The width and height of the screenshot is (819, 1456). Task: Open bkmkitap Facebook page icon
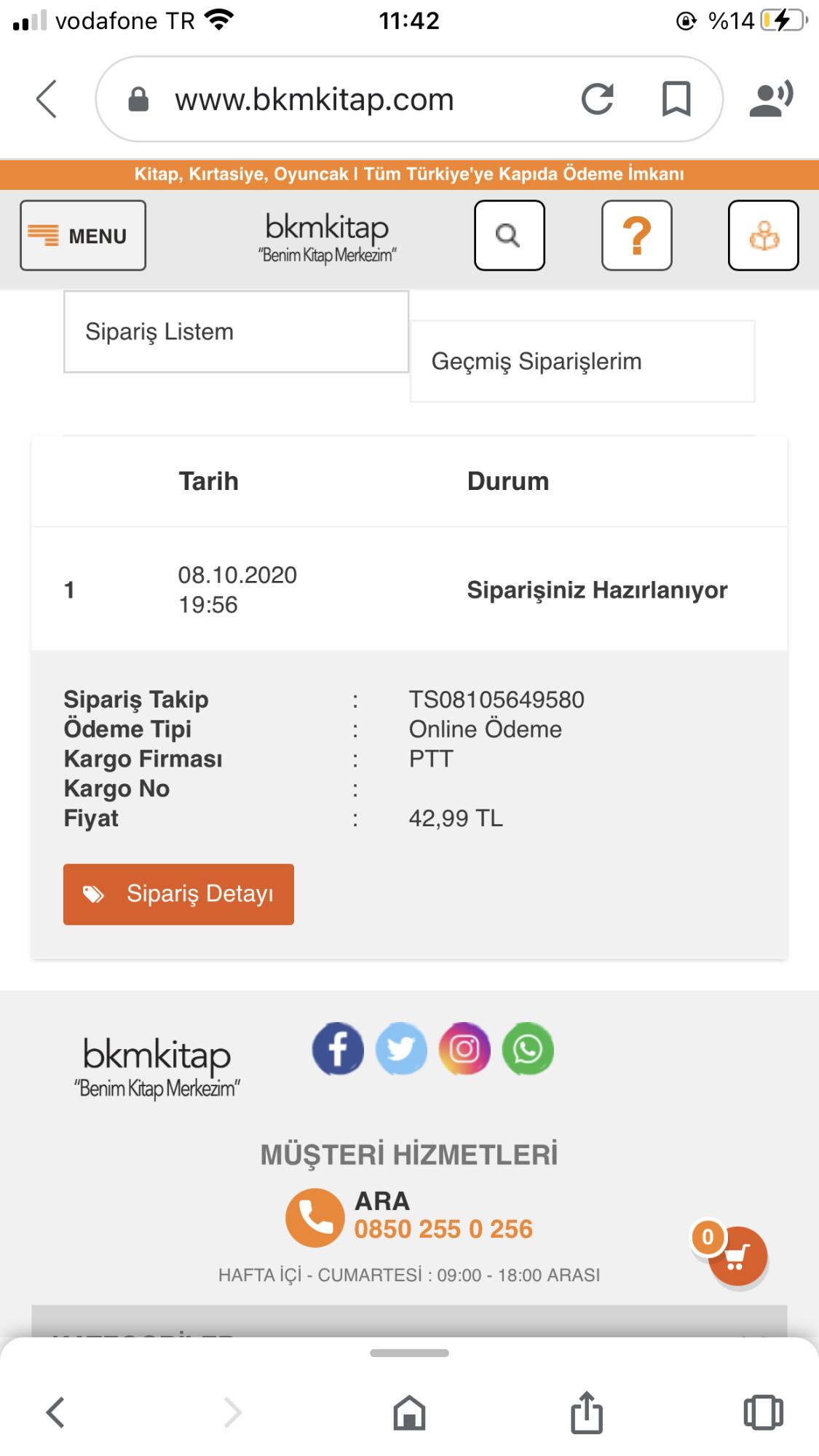pos(338,1049)
